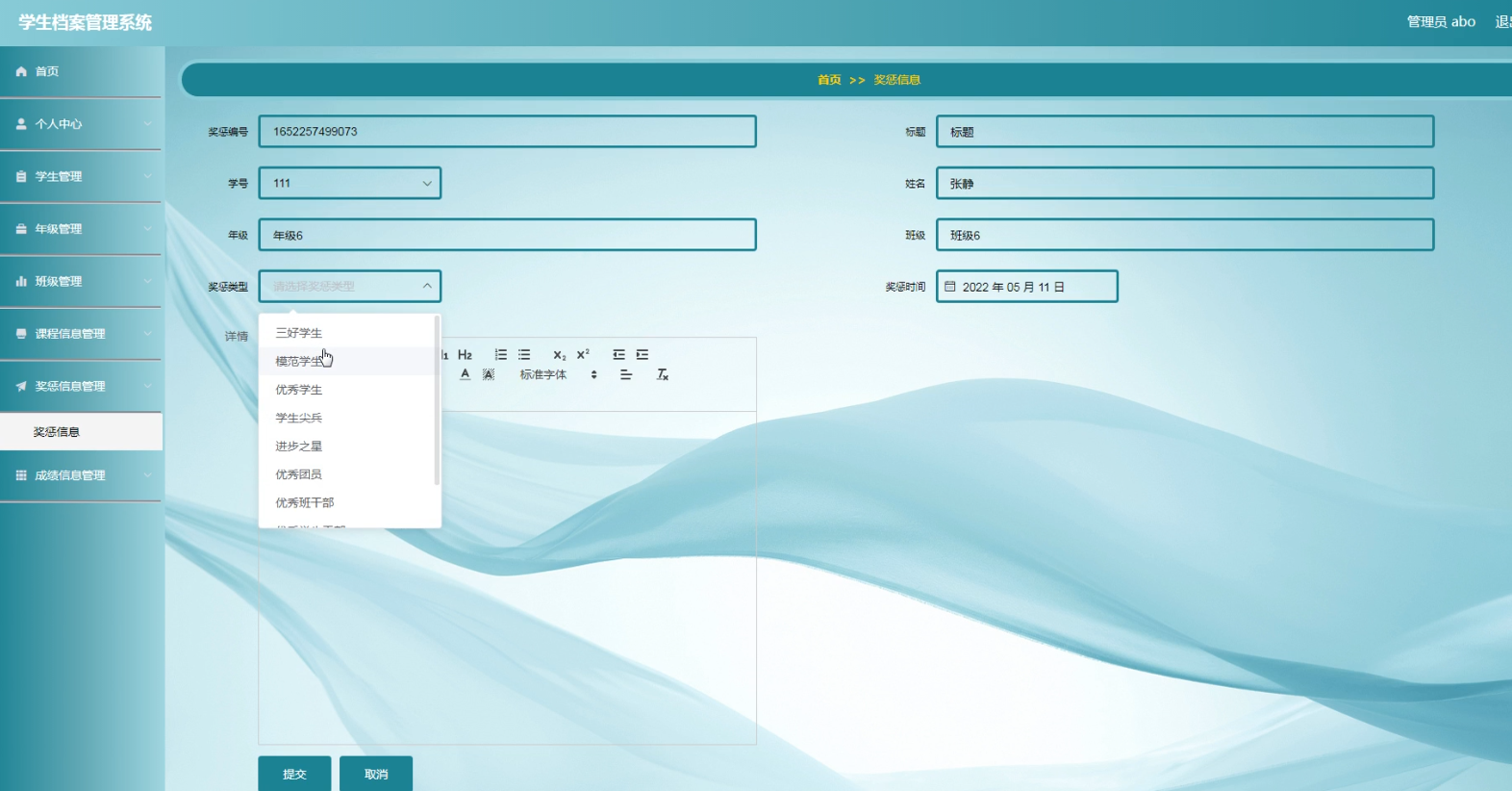1512x791 pixels.
Task: Click the 首页 breadcrumb link
Action: click(829, 80)
